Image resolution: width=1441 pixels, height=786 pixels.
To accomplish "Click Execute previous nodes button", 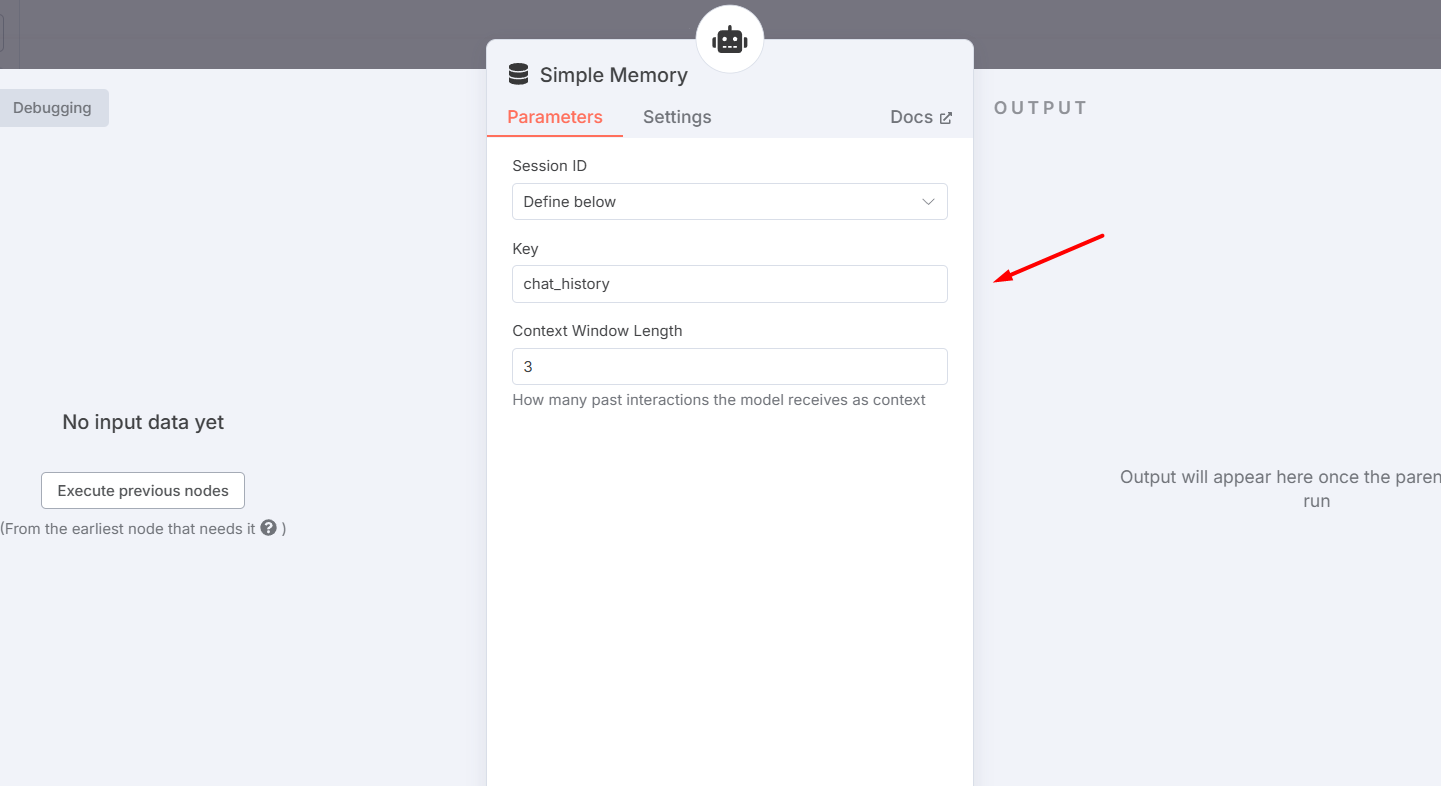I will [143, 491].
